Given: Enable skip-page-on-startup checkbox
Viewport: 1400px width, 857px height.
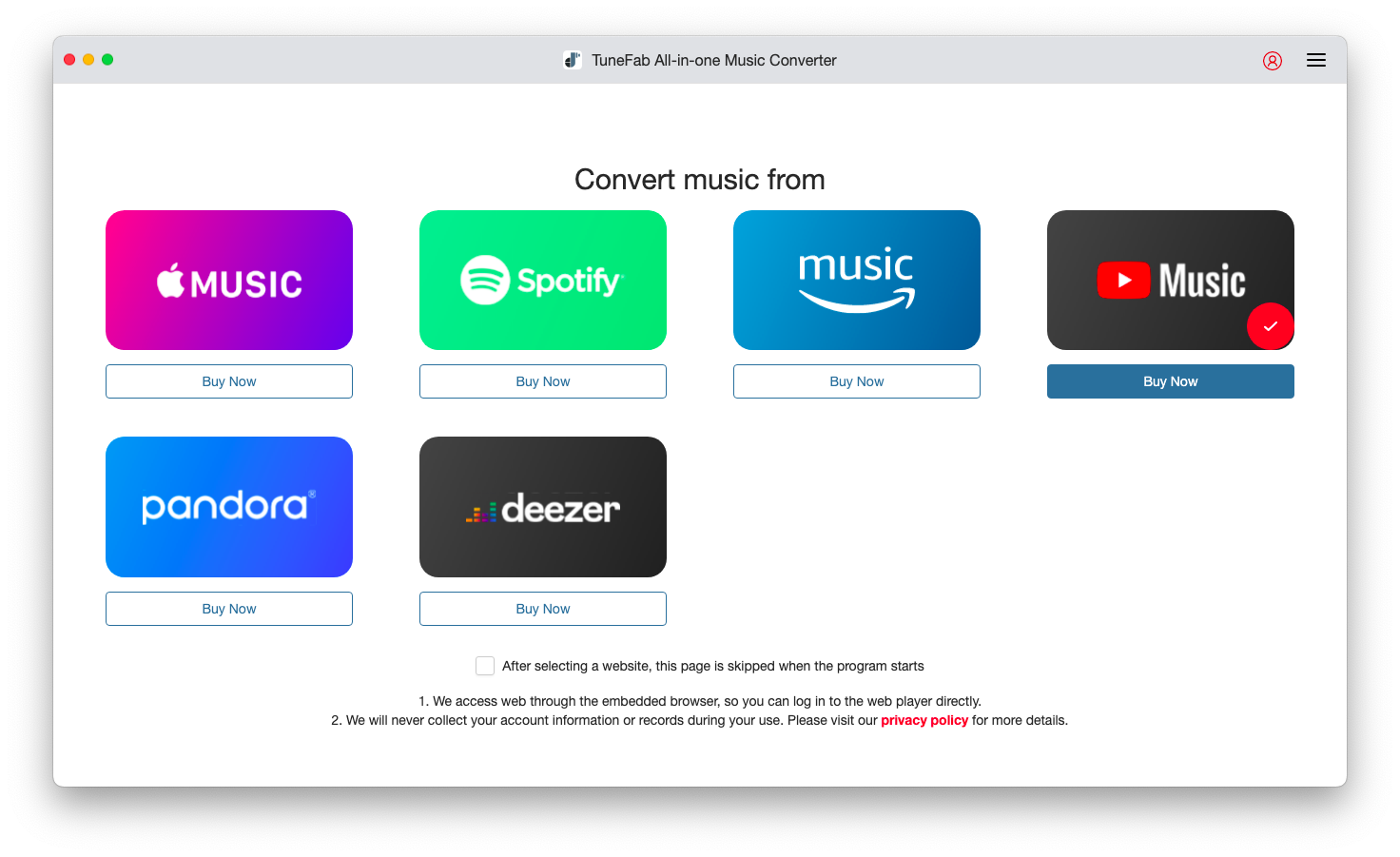Looking at the screenshot, I should click(485, 666).
